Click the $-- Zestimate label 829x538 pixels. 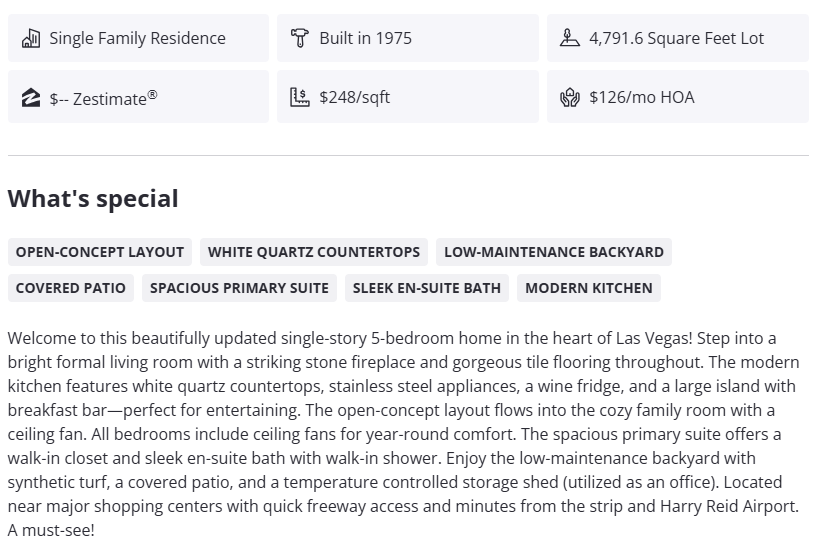tap(103, 98)
